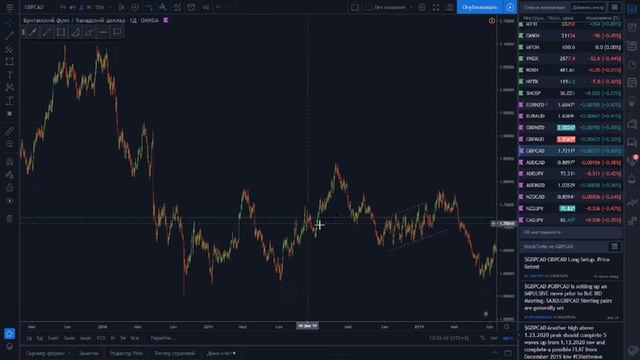Toggle the magnet mode

[9, 162]
